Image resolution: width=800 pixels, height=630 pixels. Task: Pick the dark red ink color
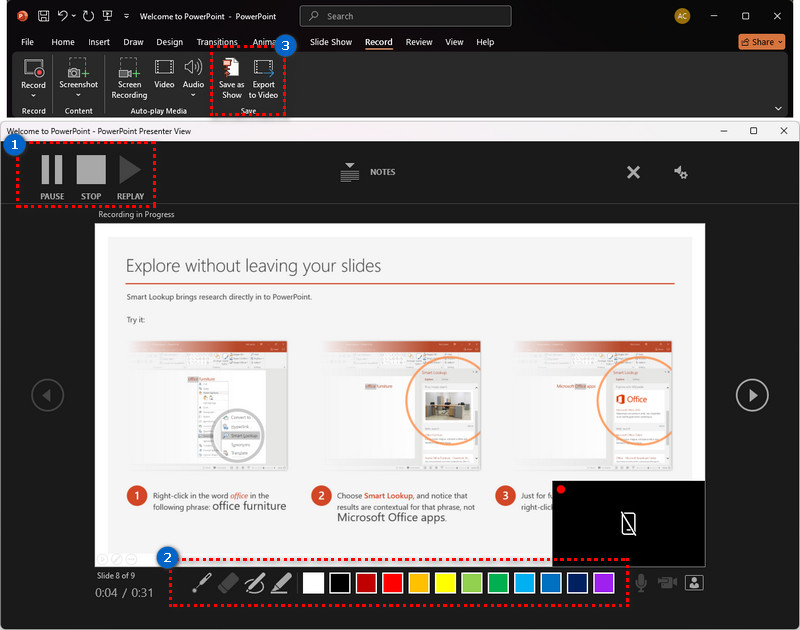pos(366,583)
